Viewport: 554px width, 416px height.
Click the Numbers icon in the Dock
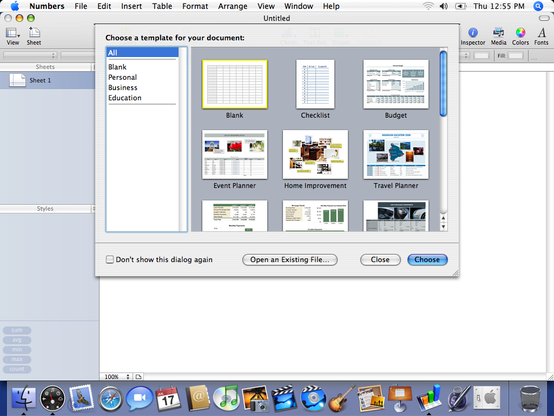[x=429, y=398]
